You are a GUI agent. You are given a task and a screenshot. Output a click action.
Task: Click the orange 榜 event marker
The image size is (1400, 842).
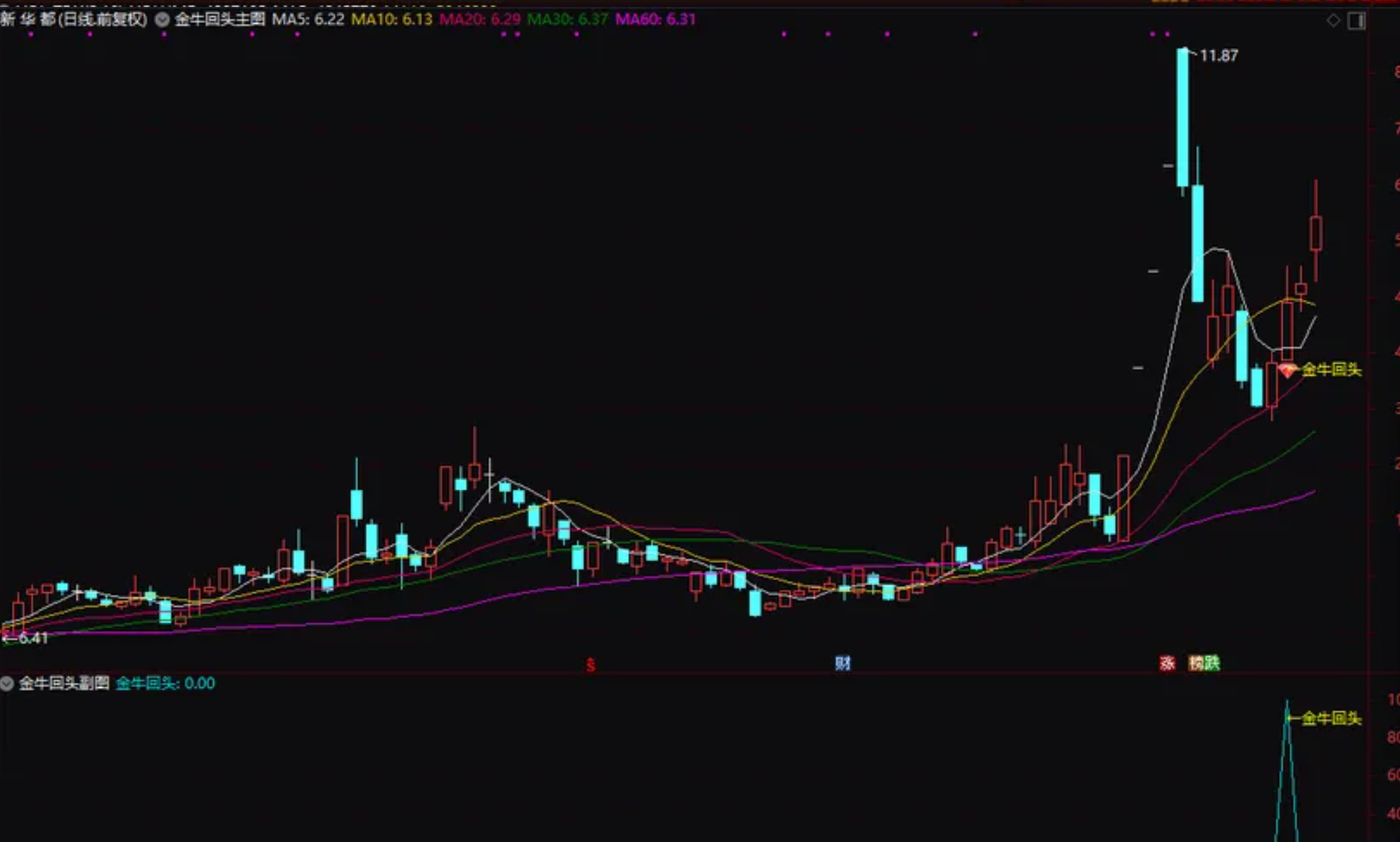coord(1195,663)
